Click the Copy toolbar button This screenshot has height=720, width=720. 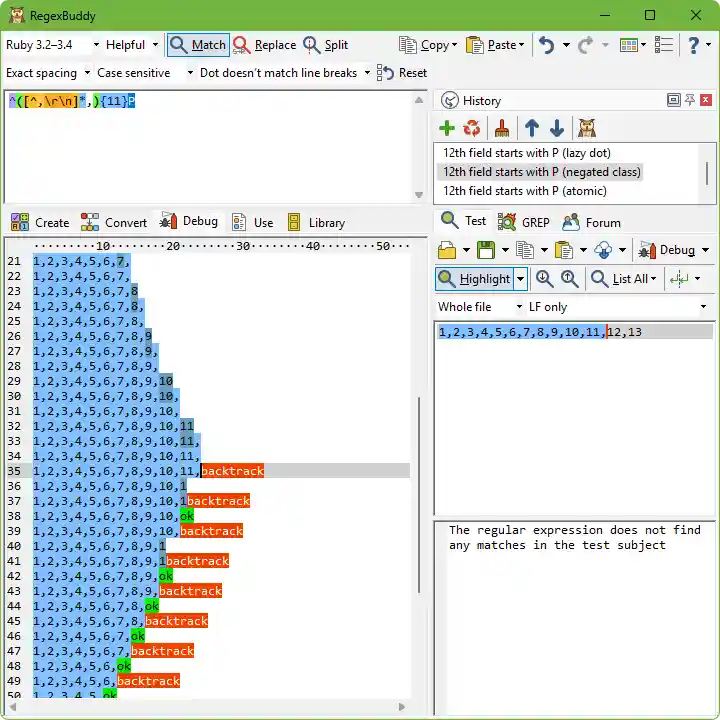[x=428, y=45]
